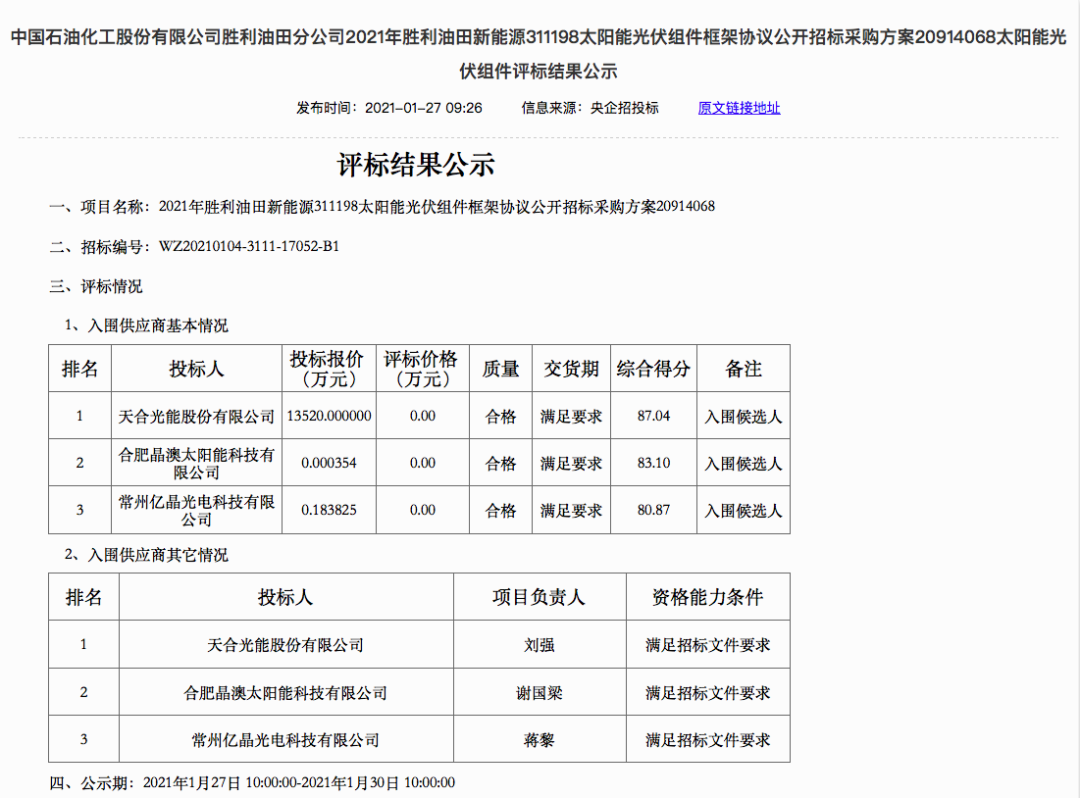Select the project leader name 谢国梁

pyautogui.click(x=539, y=692)
